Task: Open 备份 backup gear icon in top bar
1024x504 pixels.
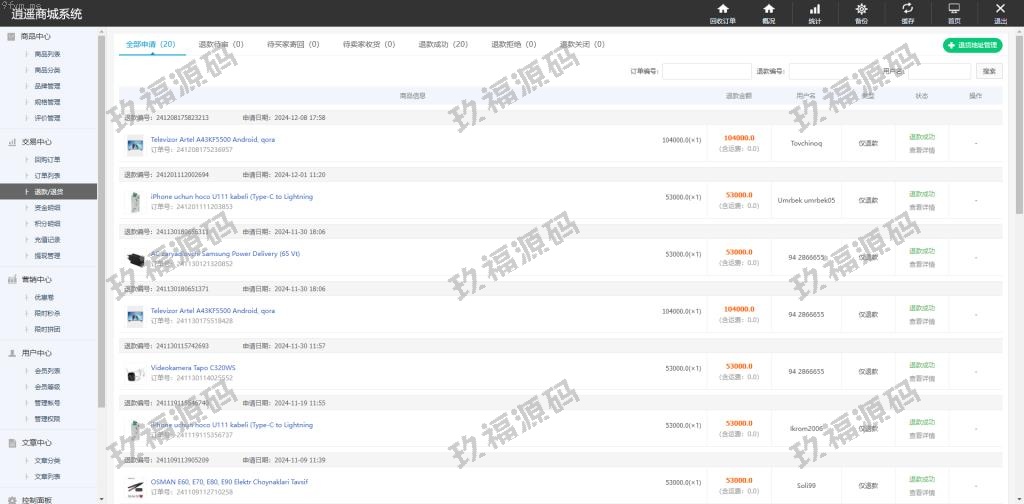Action: pos(861,9)
